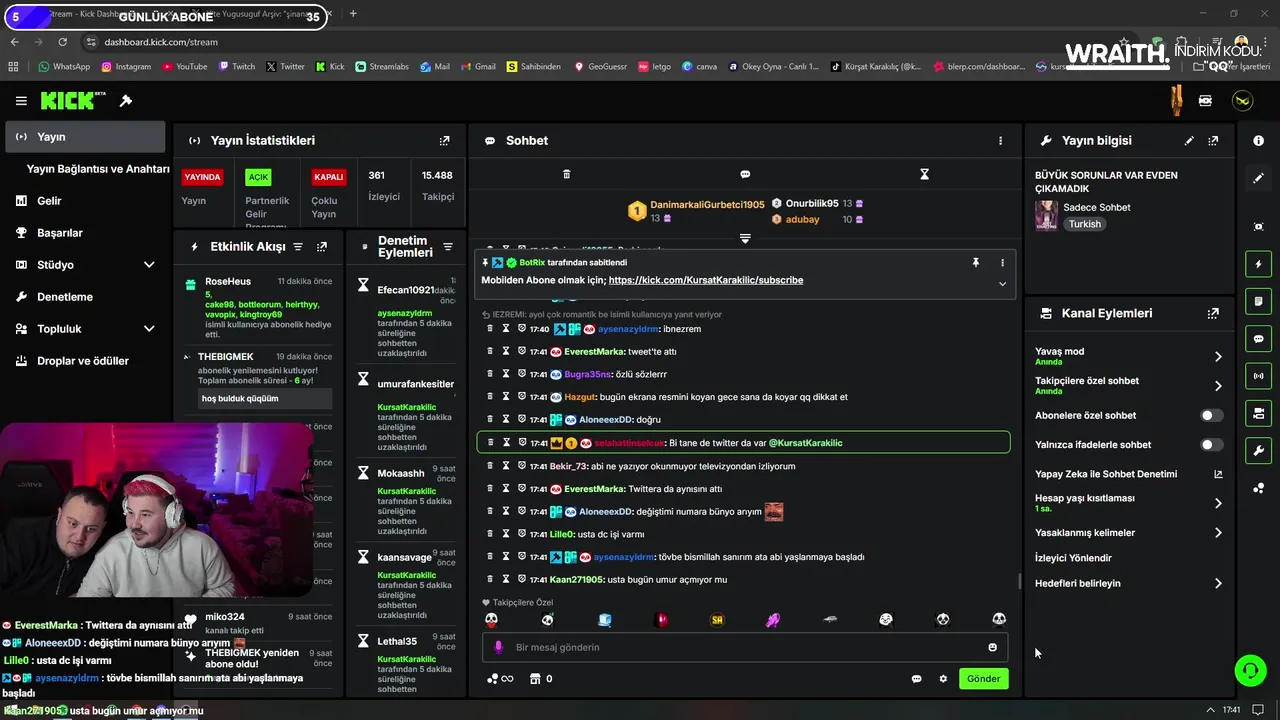Click the 'Bir mesaj gönderin' input
The height and width of the screenshot is (720, 1280).
pyautogui.click(x=745, y=647)
